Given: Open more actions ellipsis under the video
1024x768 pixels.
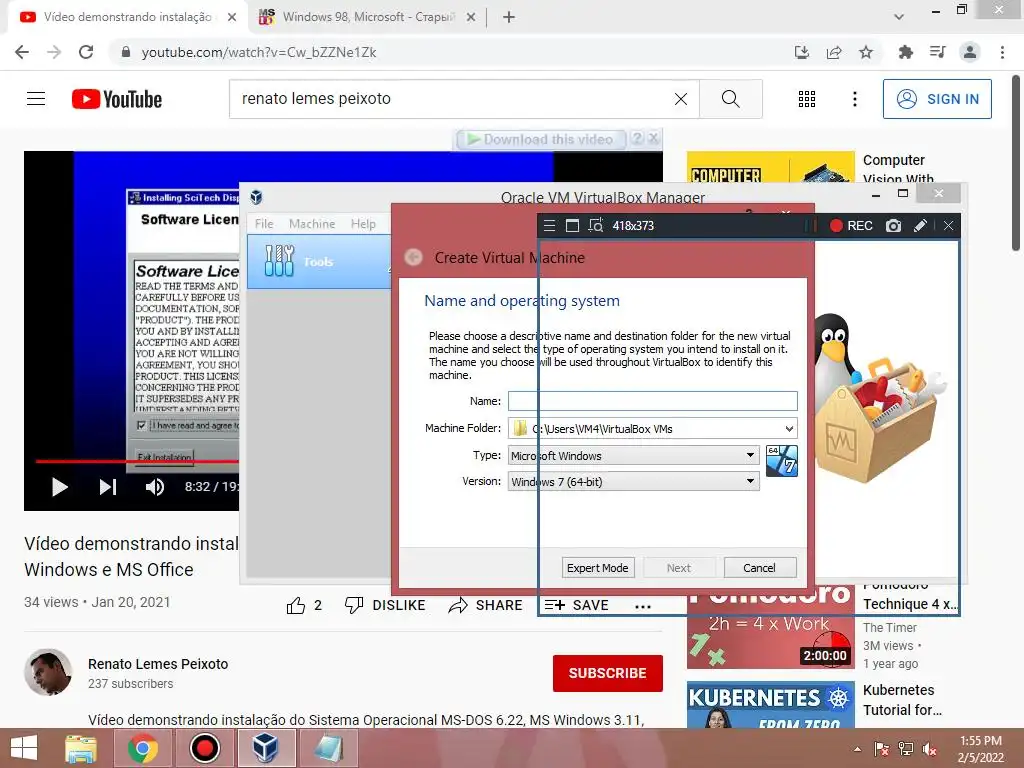Looking at the screenshot, I should pyautogui.click(x=643, y=606).
